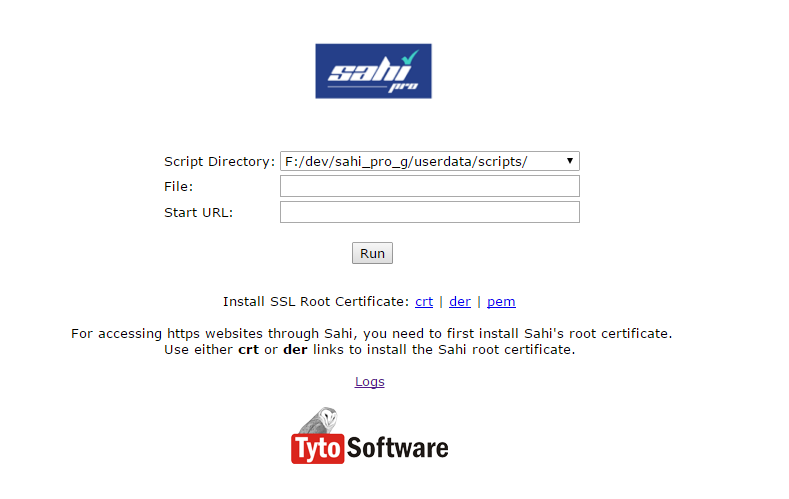Click the red Tyto box in footer logo
The height and width of the screenshot is (499, 789).
[317, 448]
